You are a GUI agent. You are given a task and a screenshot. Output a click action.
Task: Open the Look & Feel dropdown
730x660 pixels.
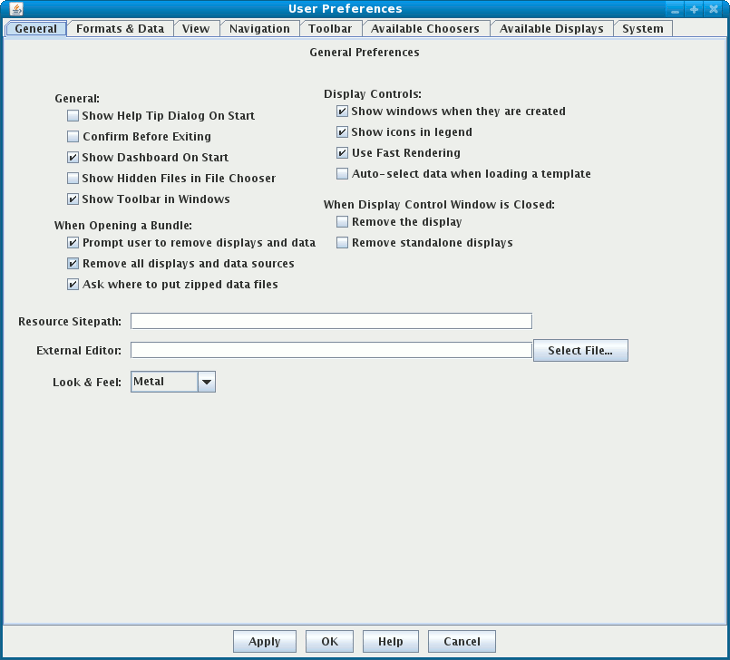click(206, 382)
